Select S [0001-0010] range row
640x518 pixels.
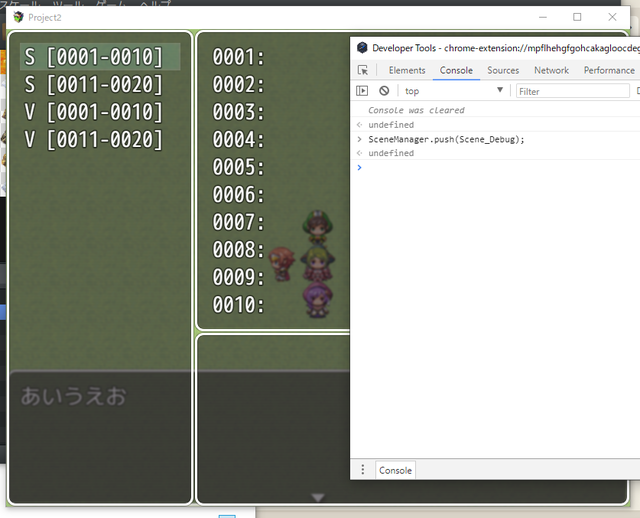[x=100, y=56]
